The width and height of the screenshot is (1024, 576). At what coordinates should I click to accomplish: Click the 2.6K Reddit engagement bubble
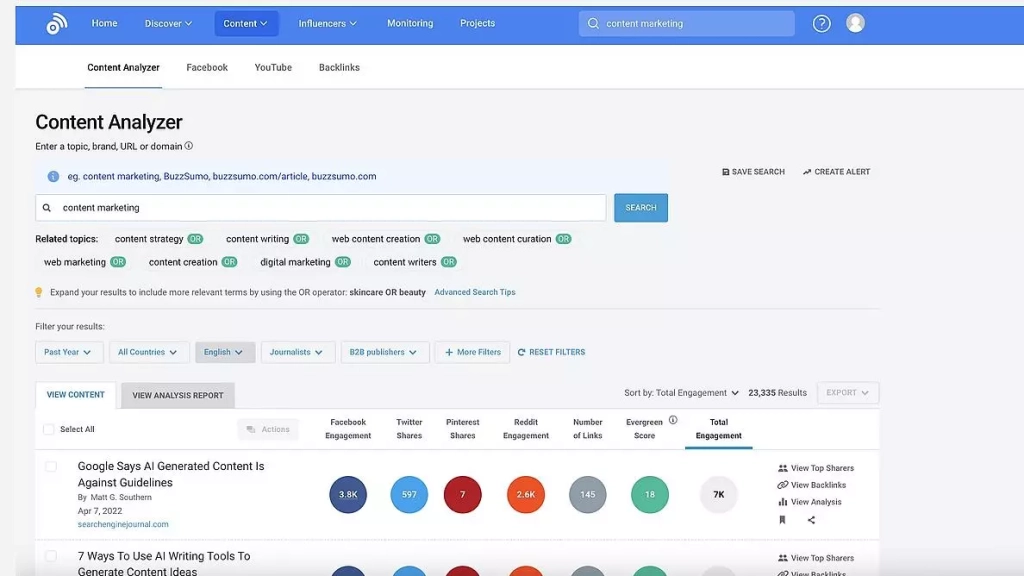coord(526,494)
